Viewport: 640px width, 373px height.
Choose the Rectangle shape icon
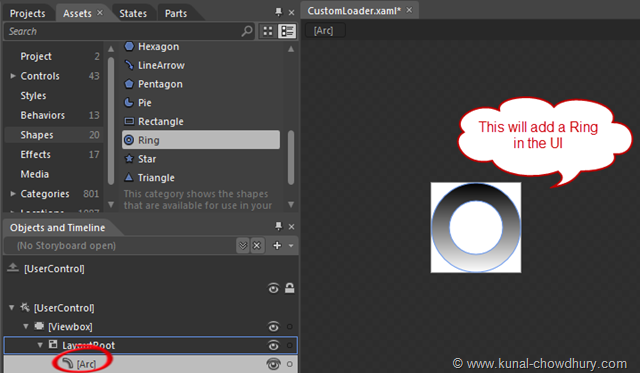129,121
